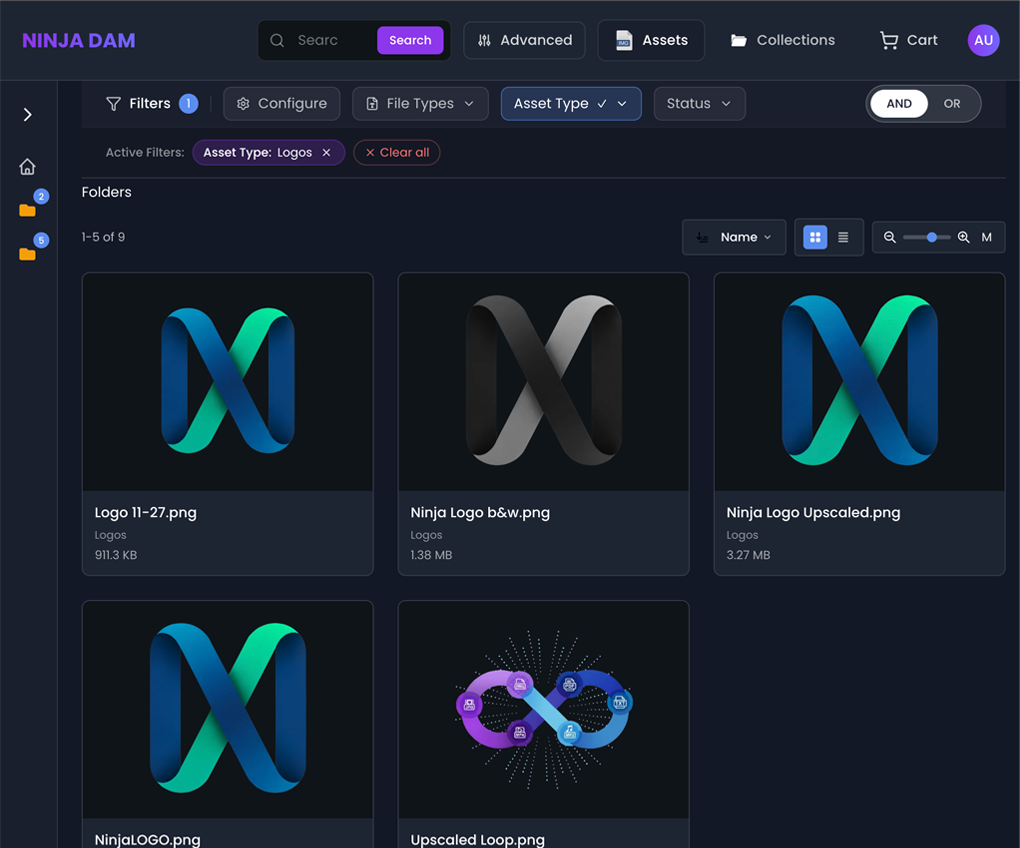Viewport: 1020px width, 848px height.
Task: Open the Ninja Logo Upscaled.png thumbnail
Action: coord(858,381)
